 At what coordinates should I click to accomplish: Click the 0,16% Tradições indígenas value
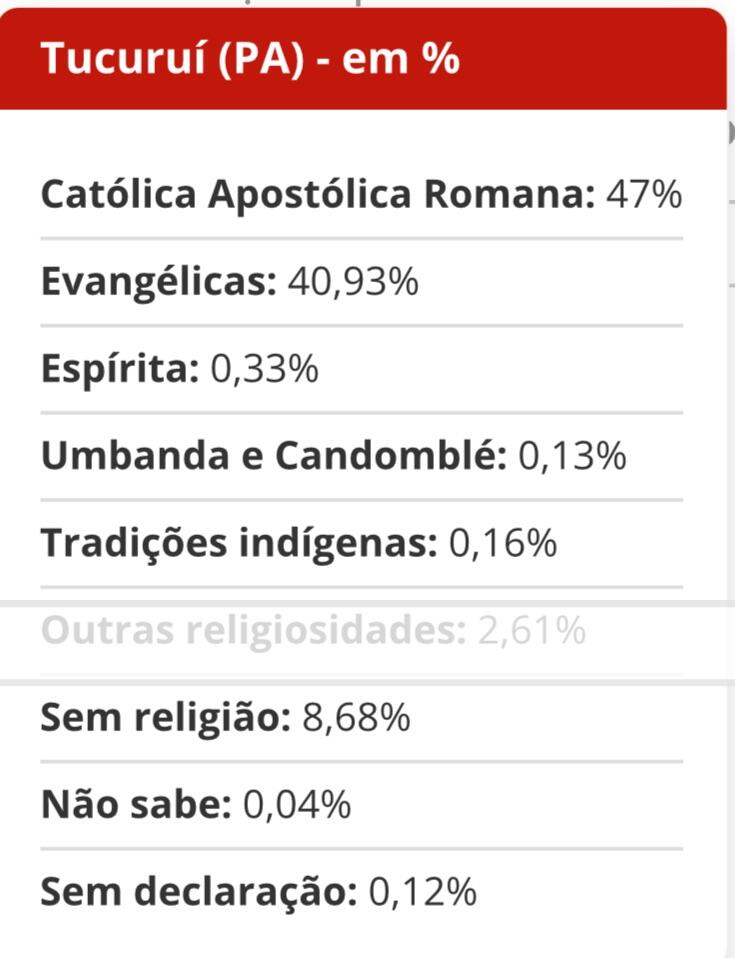(x=503, y=543)
